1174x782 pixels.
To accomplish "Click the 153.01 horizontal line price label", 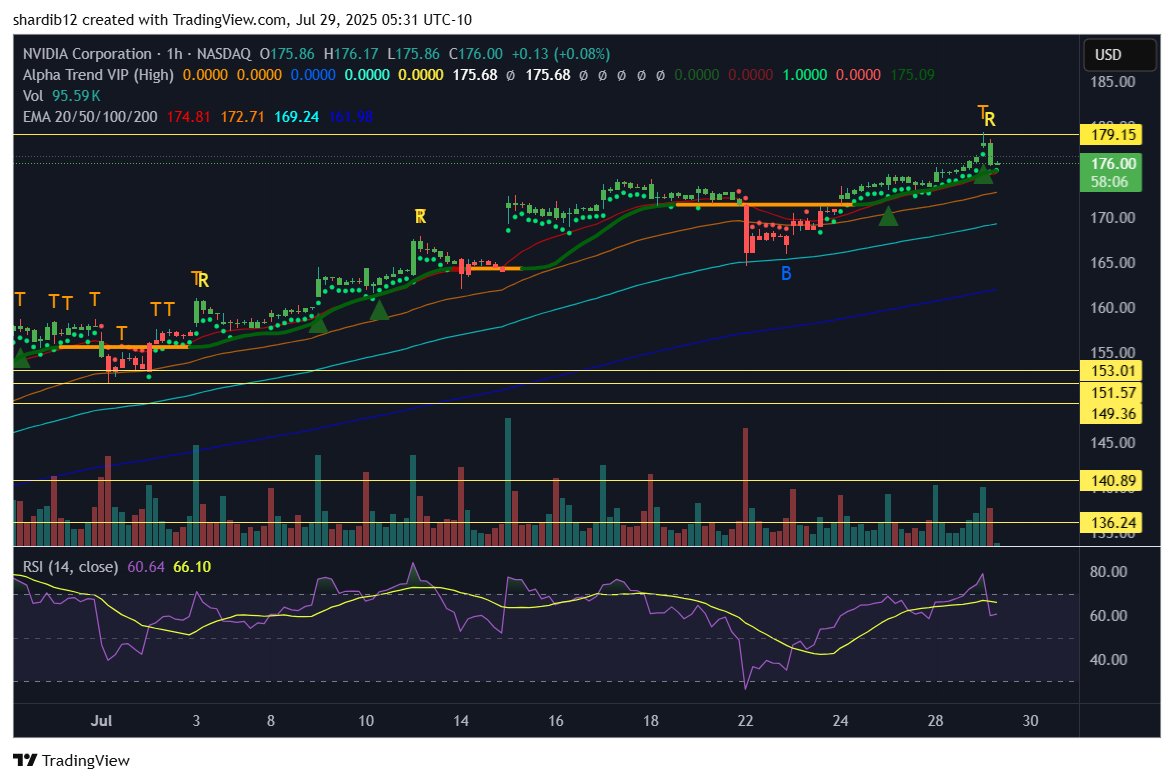I will point(1112,371).
